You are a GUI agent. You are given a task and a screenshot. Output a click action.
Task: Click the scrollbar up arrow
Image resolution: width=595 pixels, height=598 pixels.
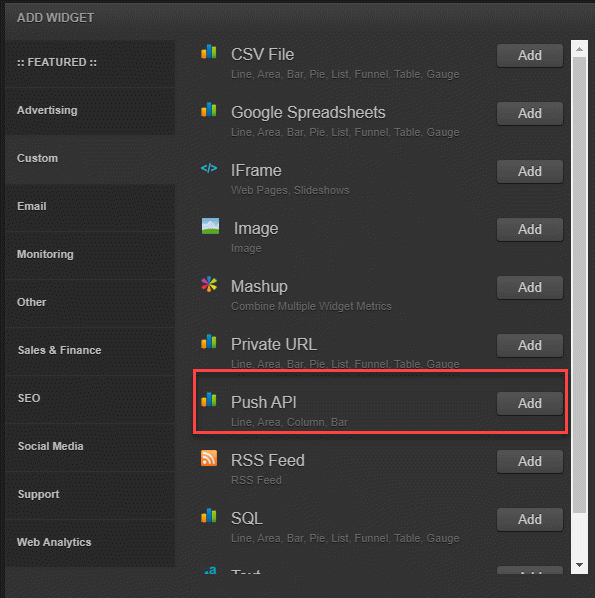click(579, 49)
